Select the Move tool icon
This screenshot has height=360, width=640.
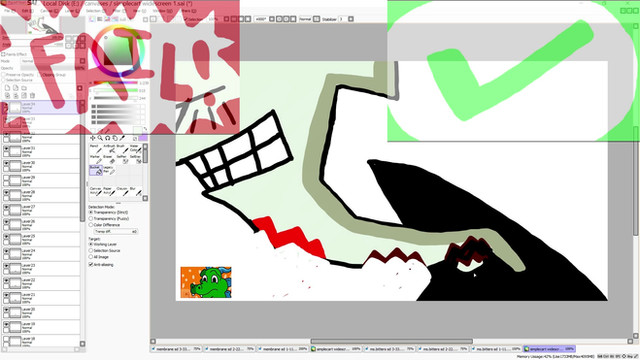[x=93, y=138]
